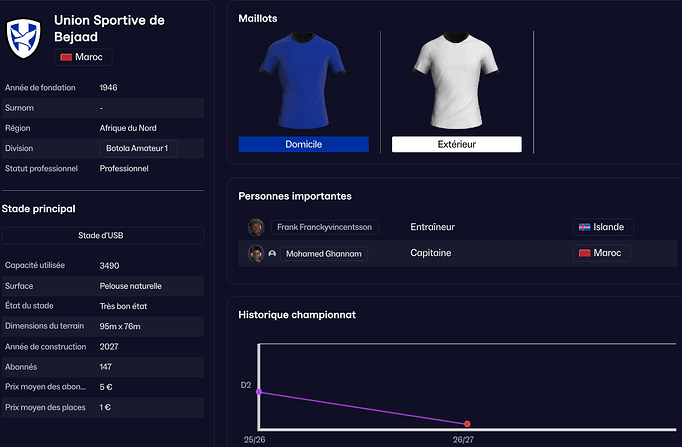The height and width of the screenshot is (447, 682).
Task: Click the Islande nationality tag
Action: [x=603, y=227]
